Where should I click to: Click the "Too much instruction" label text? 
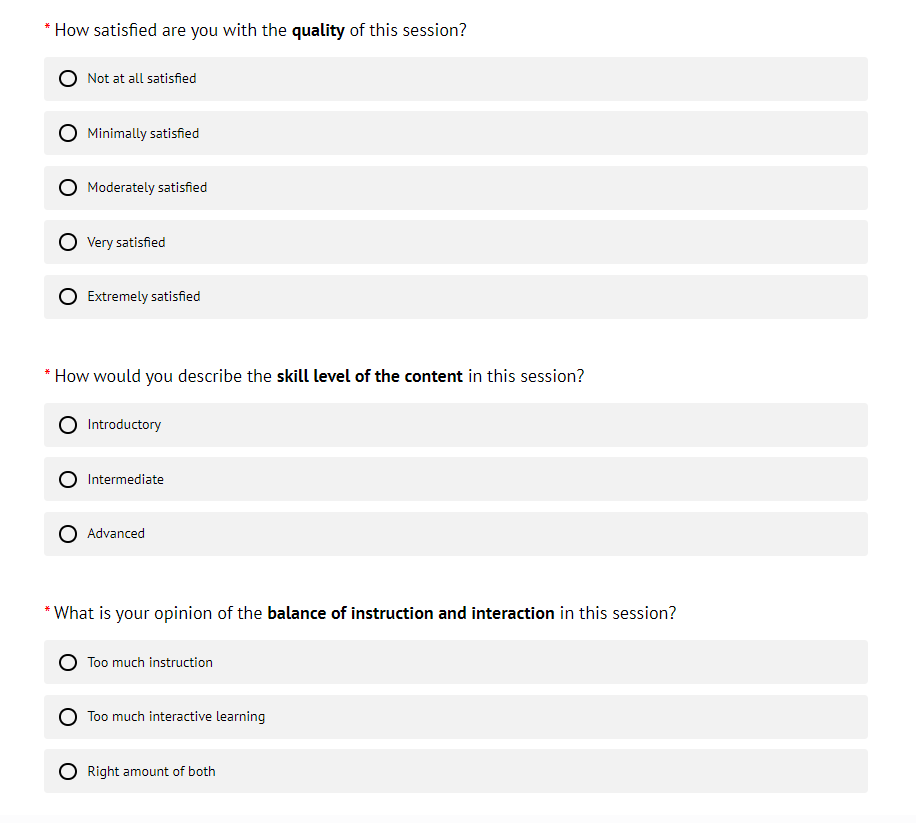pos(150,662)
